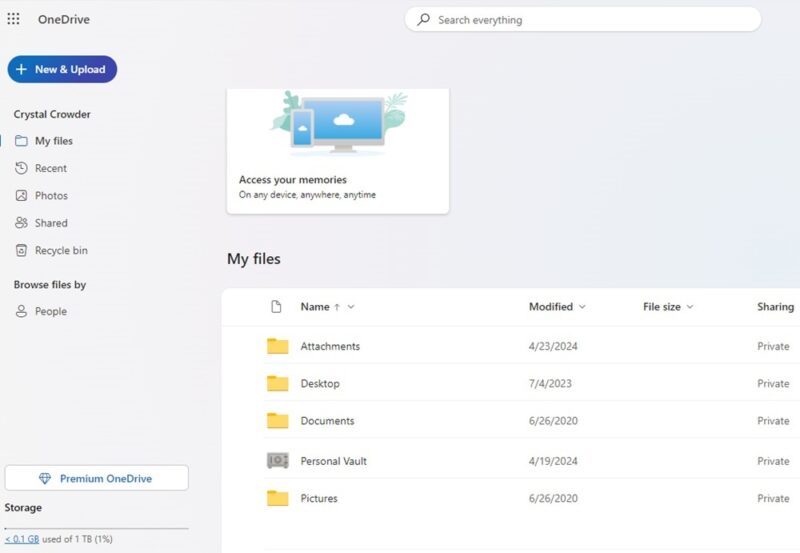Click the People person icon
Screen dimensions: 800x553
pyautogui.click(x=21, y=311)
